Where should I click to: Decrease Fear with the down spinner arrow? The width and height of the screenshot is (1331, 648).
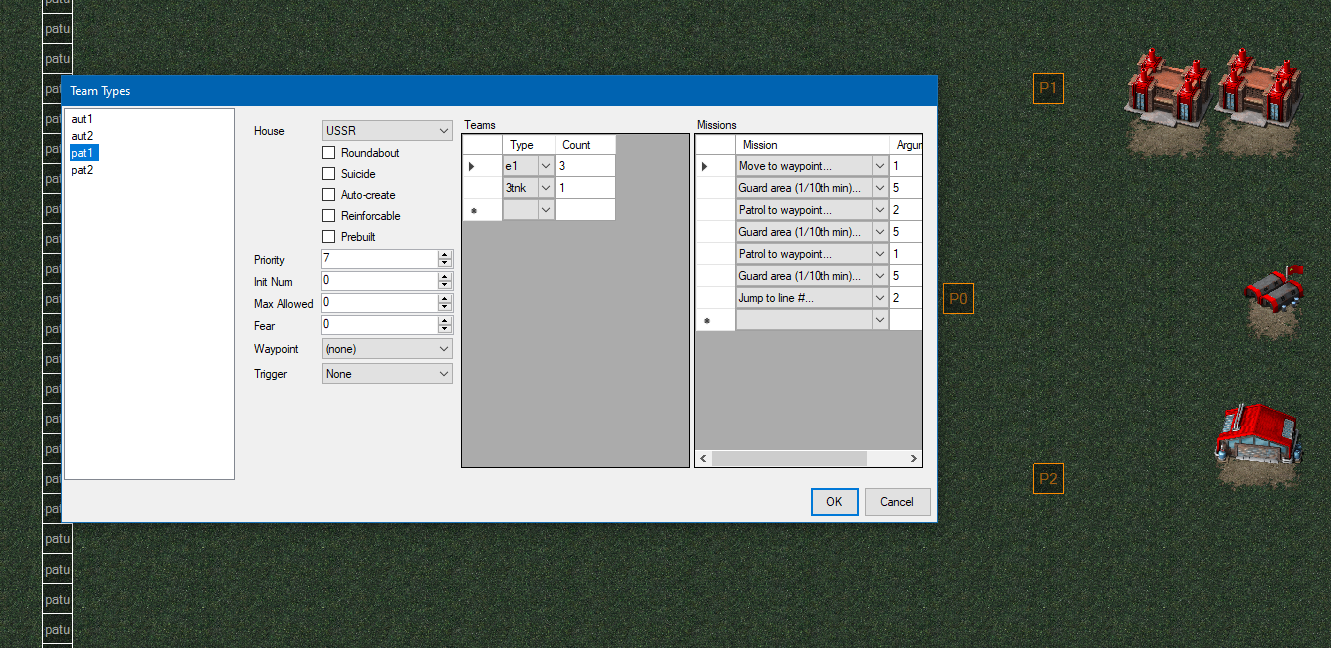445,329
